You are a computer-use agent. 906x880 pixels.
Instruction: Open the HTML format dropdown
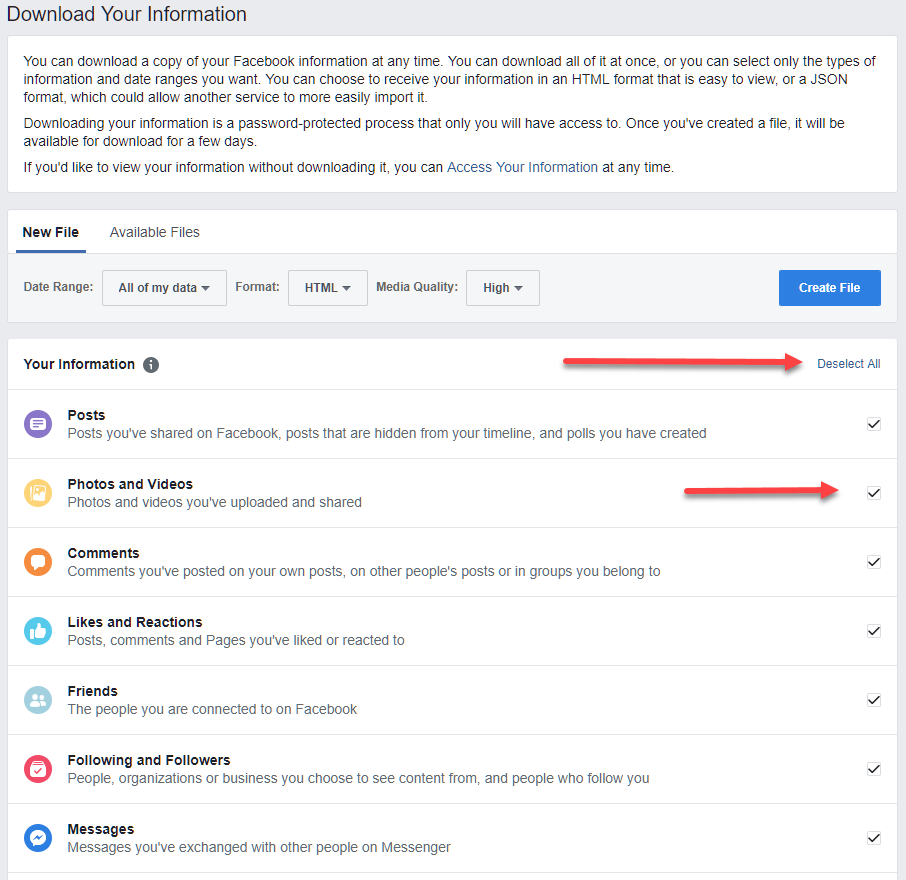click(328, 288)
